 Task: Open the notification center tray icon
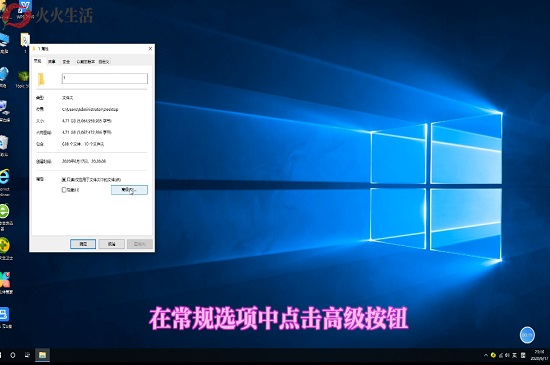(x=523, y=355)
